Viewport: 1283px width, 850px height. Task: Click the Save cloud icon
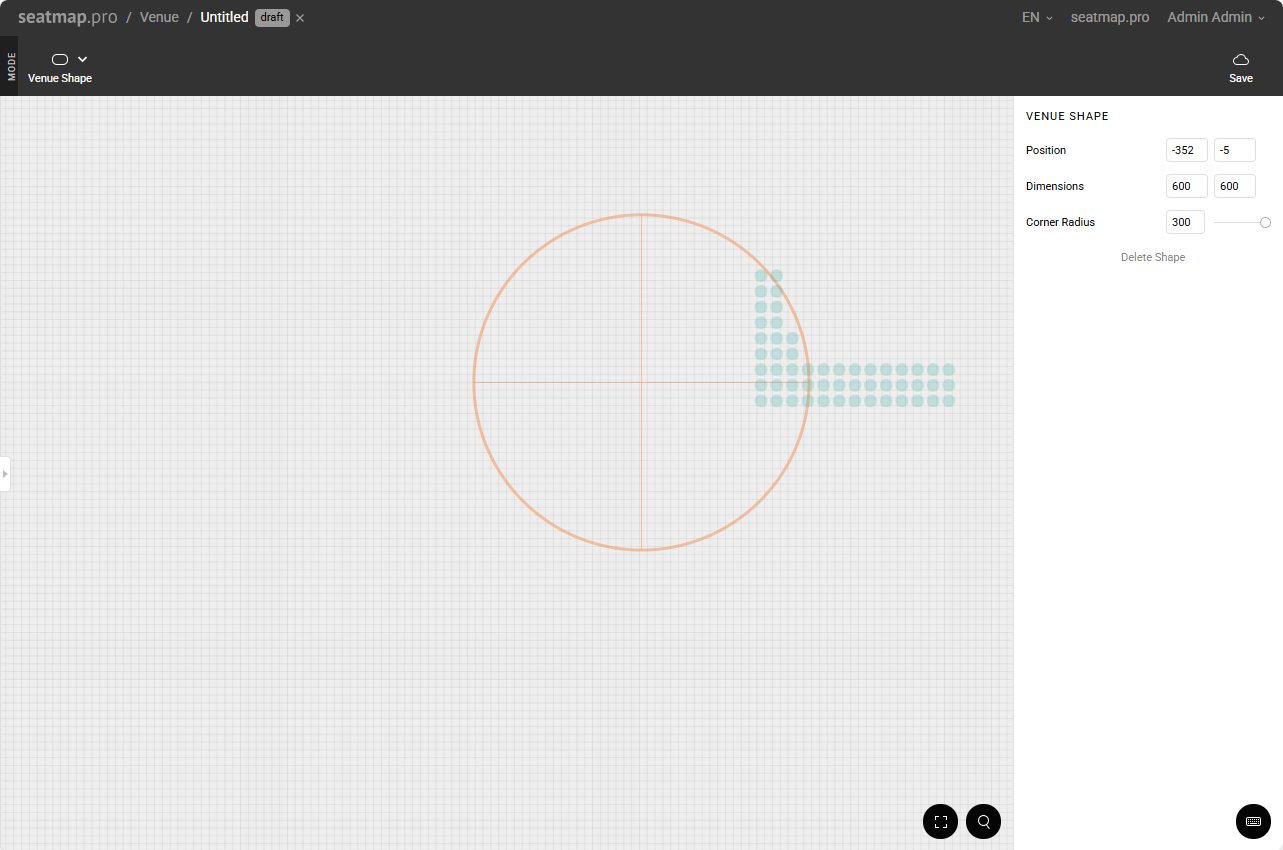1240,60
